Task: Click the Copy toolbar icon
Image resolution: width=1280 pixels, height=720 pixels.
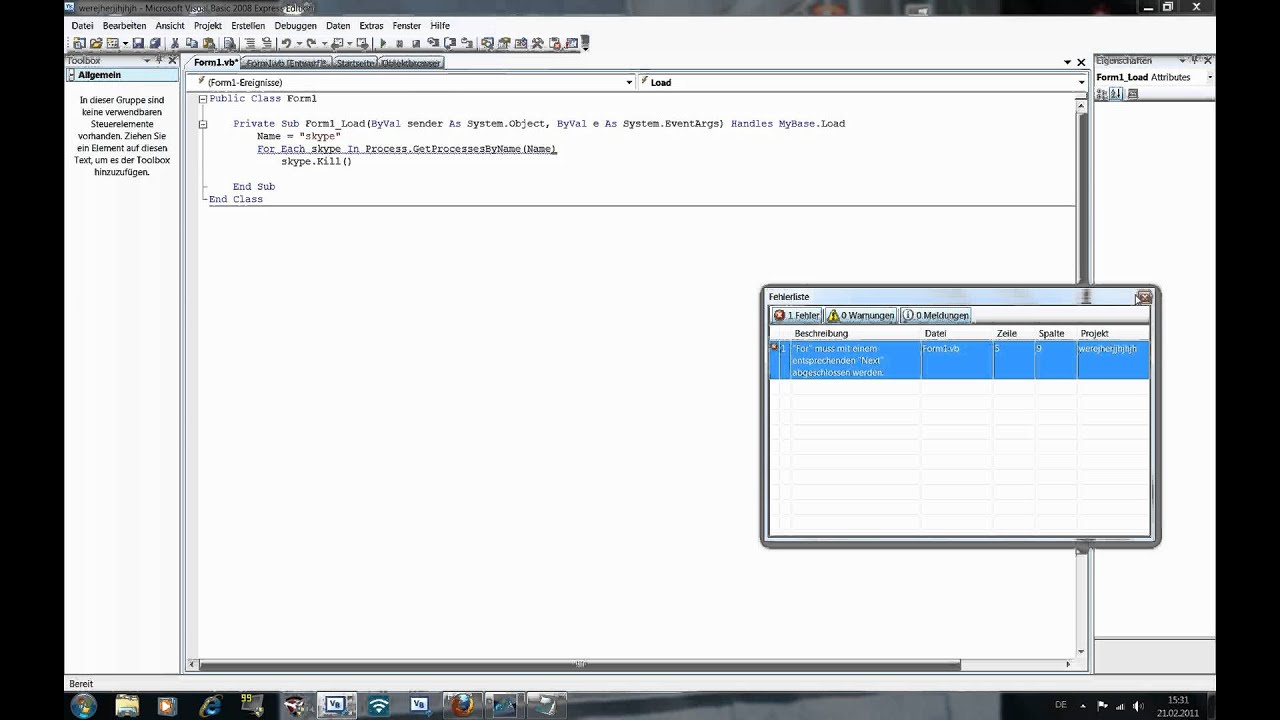Action: point(191,43)
